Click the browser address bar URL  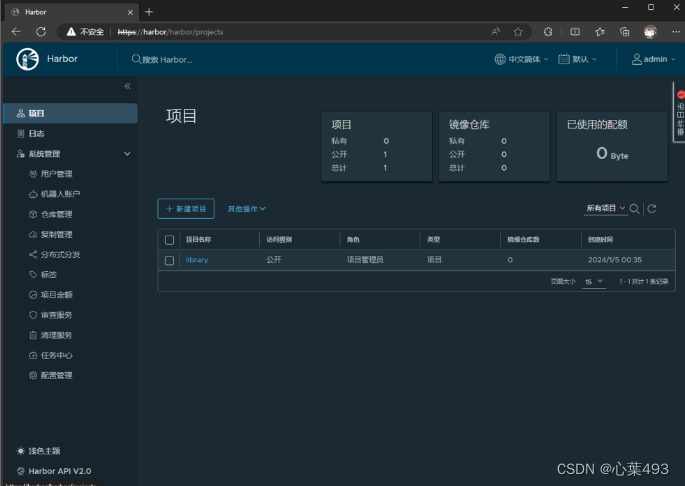170,32
